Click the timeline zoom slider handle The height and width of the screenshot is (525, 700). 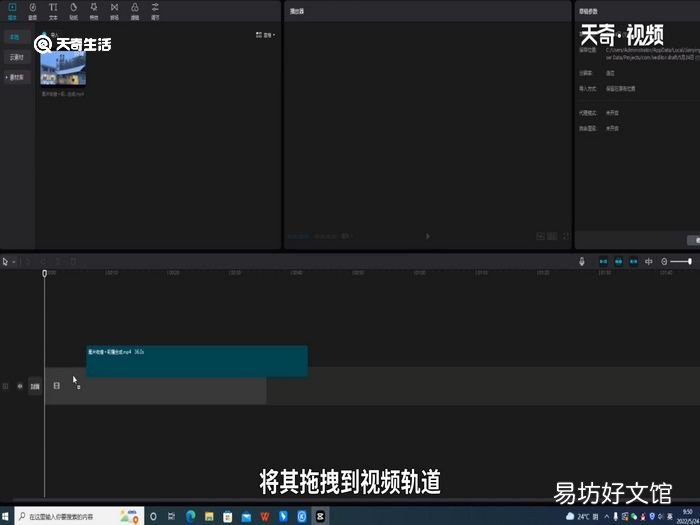click(690, 262)
